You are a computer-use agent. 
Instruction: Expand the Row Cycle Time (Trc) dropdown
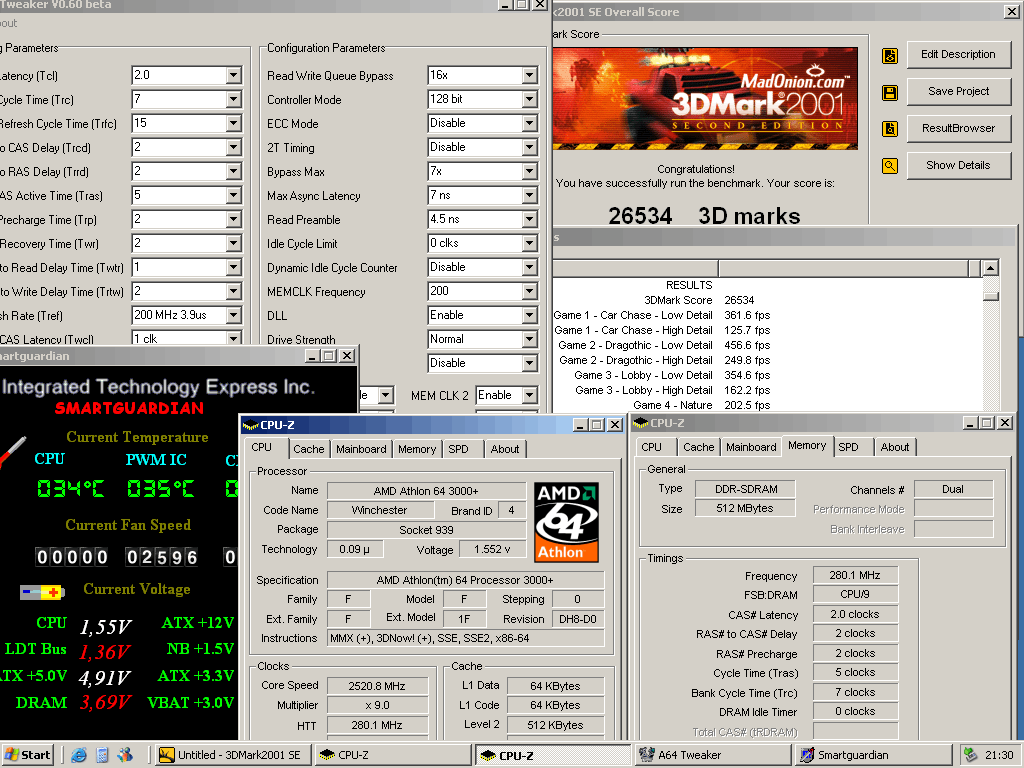coord(233,99)
